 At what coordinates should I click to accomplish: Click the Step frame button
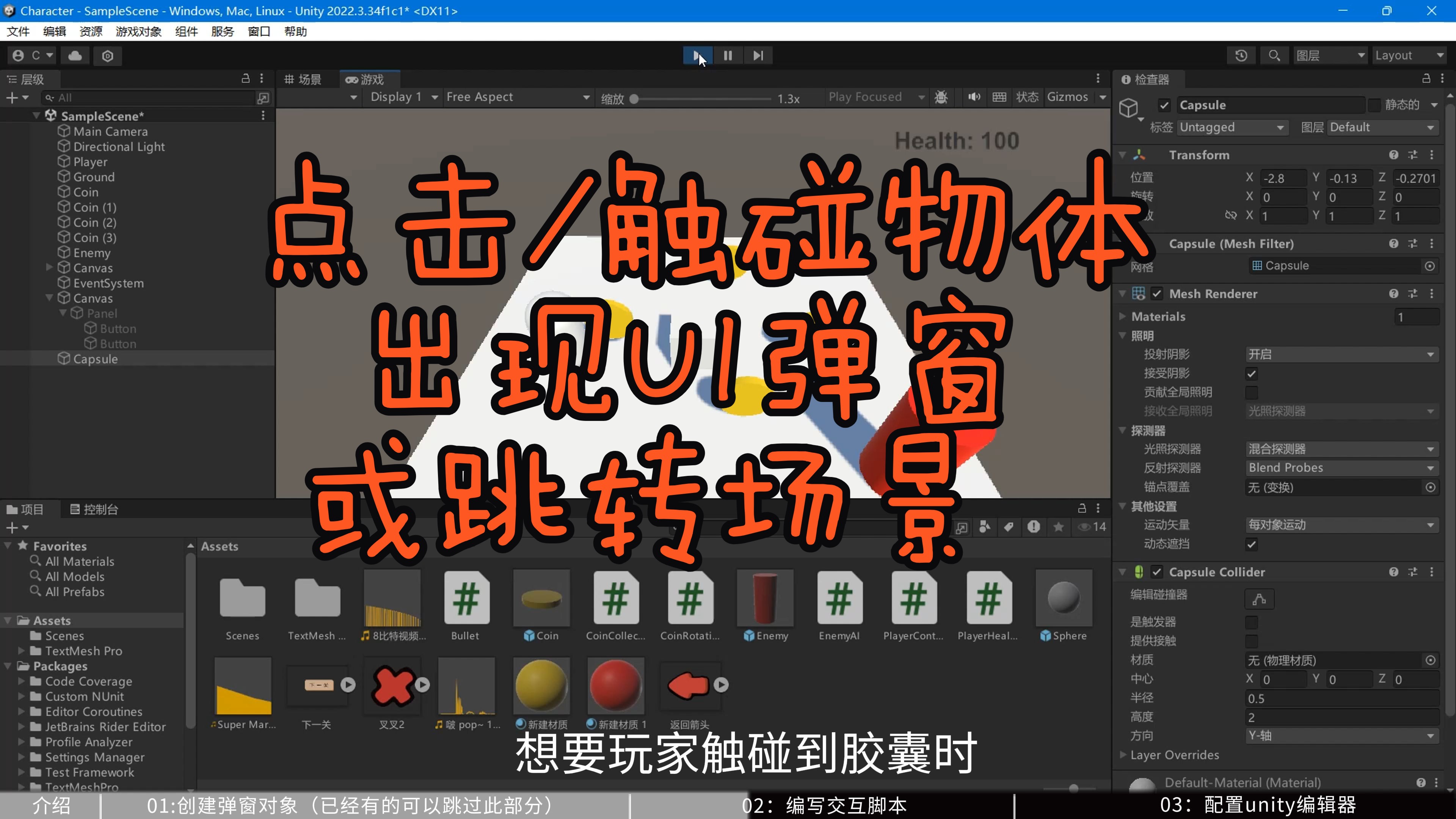(x=758, y=55)
